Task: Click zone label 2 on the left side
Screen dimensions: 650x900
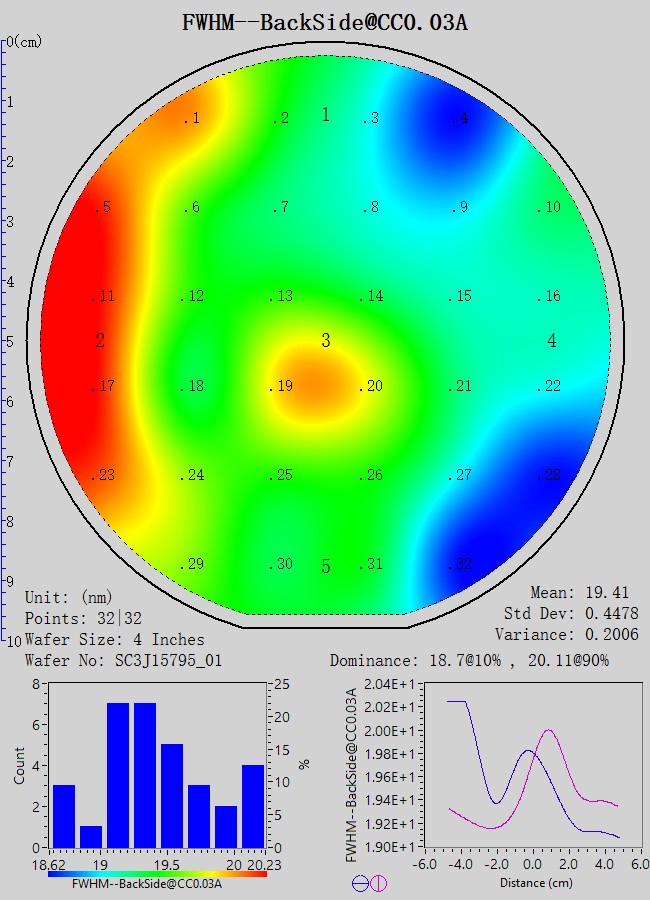Action: pyautogui.click(x=100, y=341)
